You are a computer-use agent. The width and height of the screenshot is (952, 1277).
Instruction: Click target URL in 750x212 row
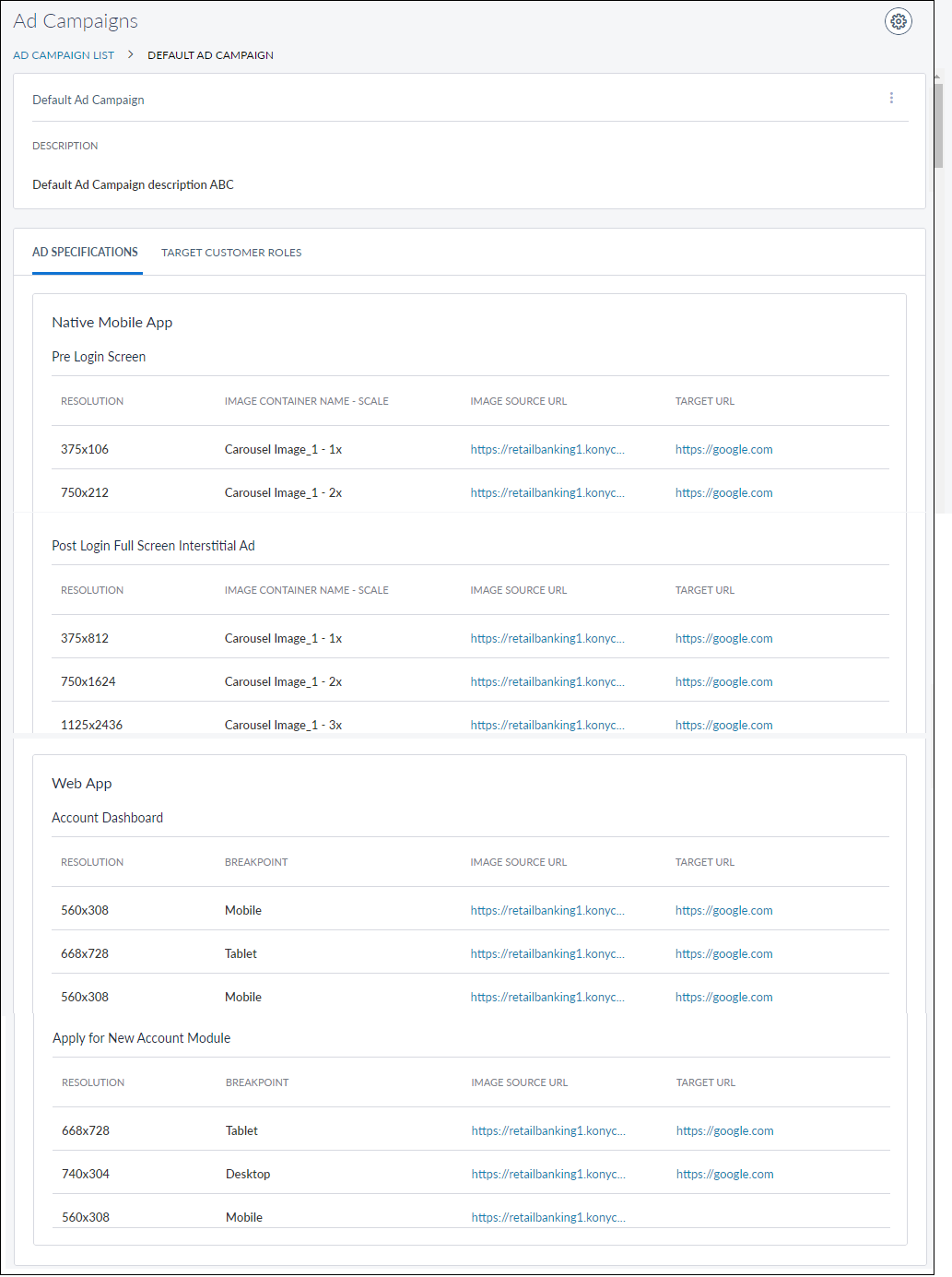point(723,493)
